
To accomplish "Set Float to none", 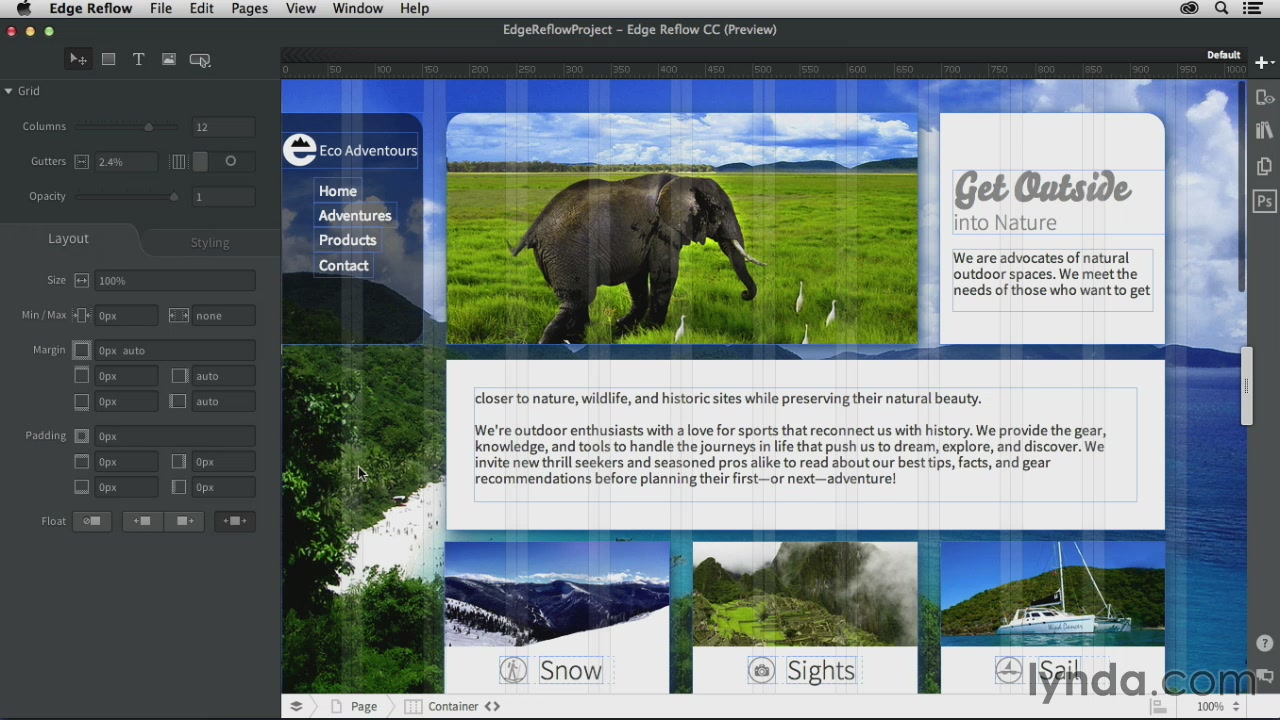I will point(92,521).
